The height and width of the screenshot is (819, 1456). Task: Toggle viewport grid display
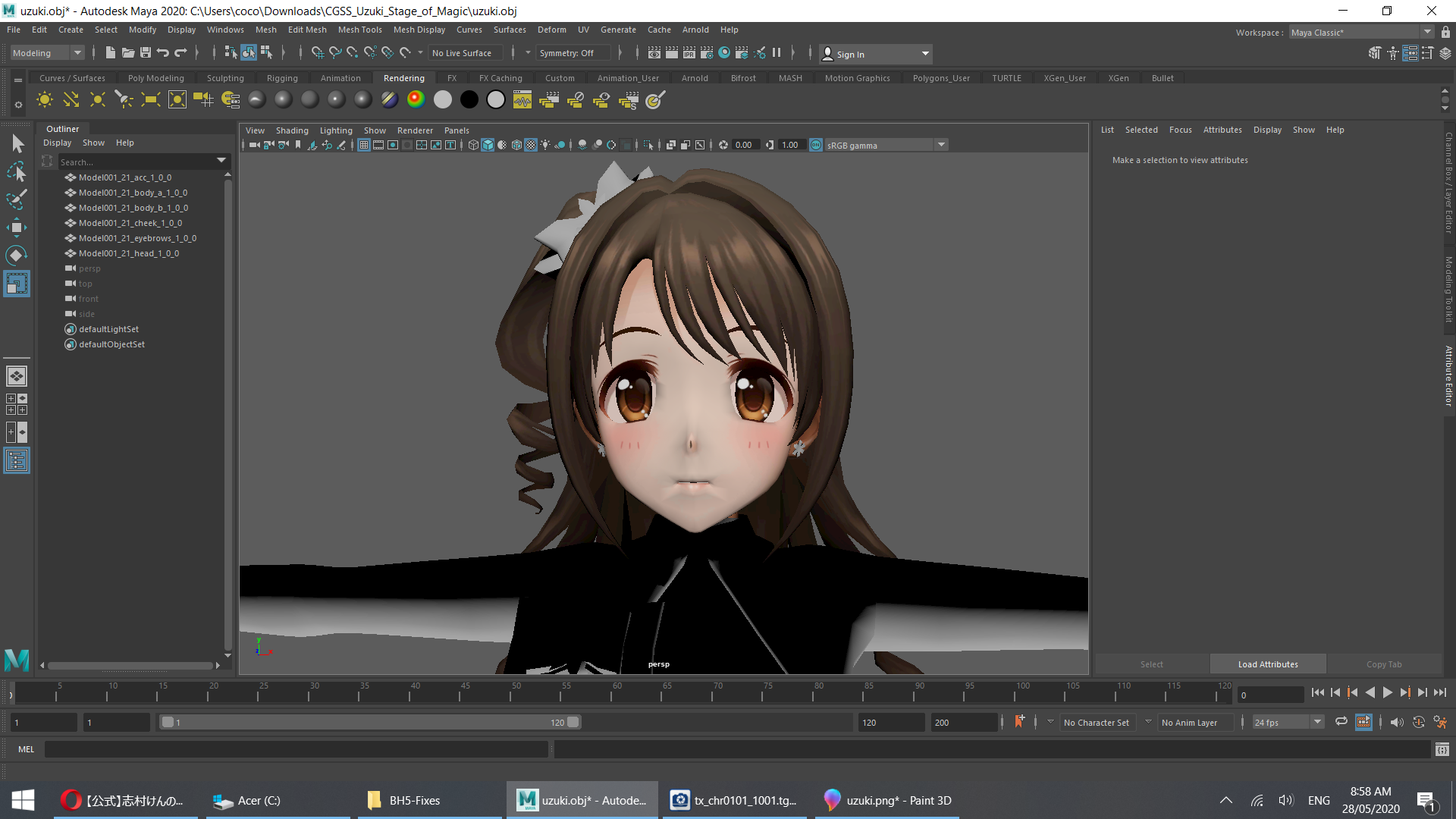[x=364, y=145]
